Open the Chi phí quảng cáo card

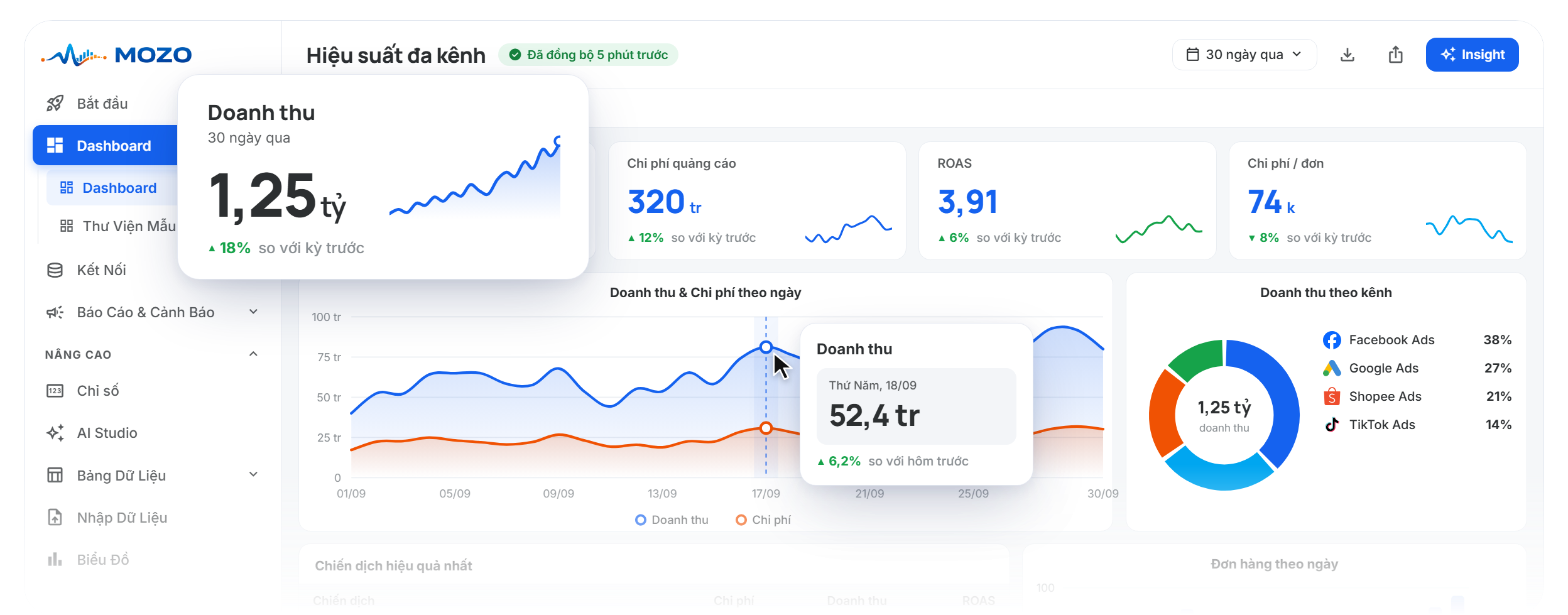tap(757, 200)
